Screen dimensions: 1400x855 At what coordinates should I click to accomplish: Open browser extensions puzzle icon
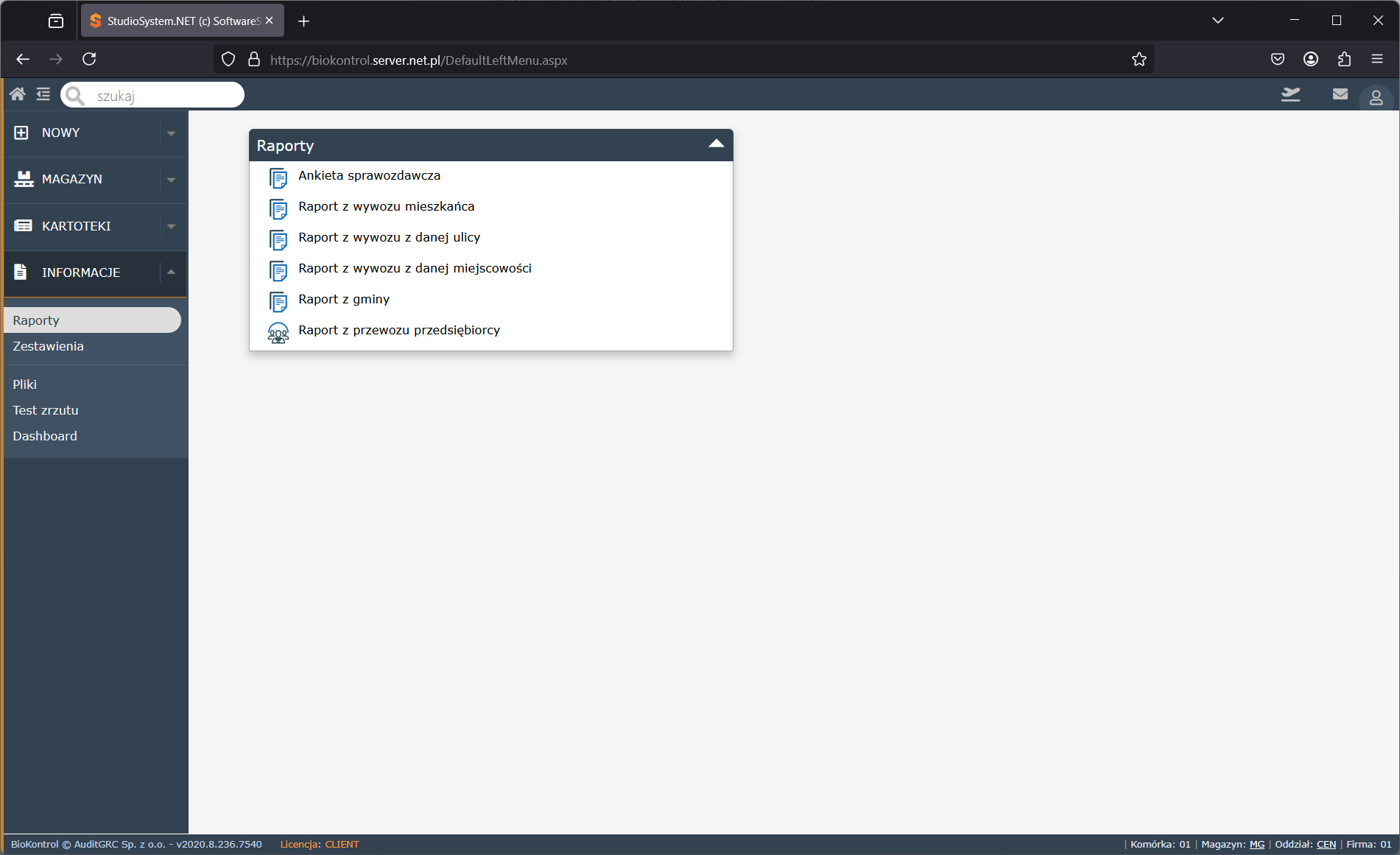[x=1344, y=59]
